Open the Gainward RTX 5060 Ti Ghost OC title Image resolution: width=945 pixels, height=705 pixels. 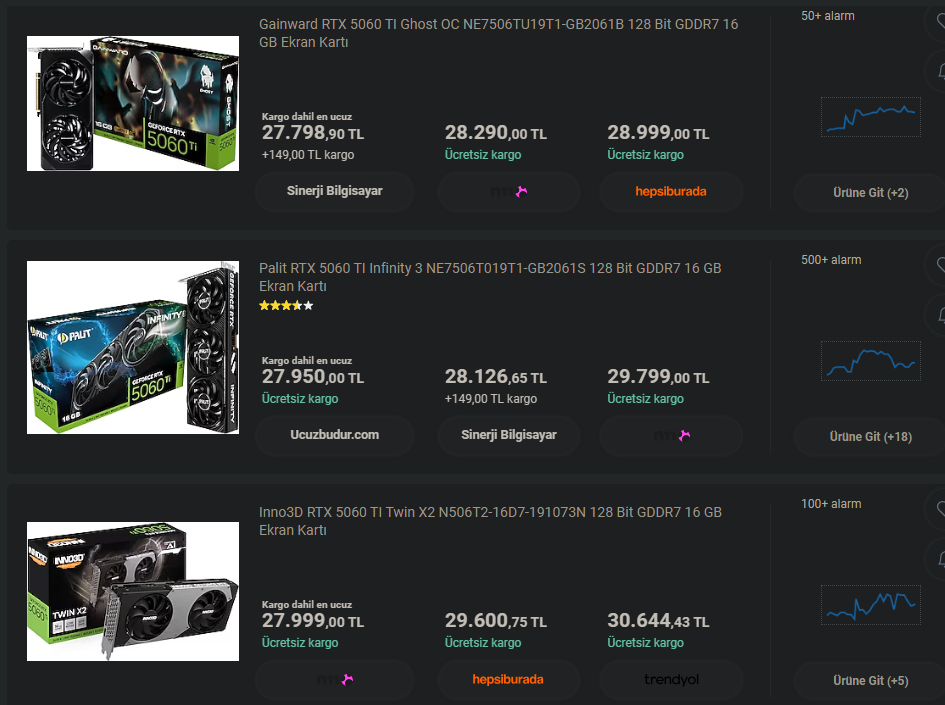pos(498,33)
